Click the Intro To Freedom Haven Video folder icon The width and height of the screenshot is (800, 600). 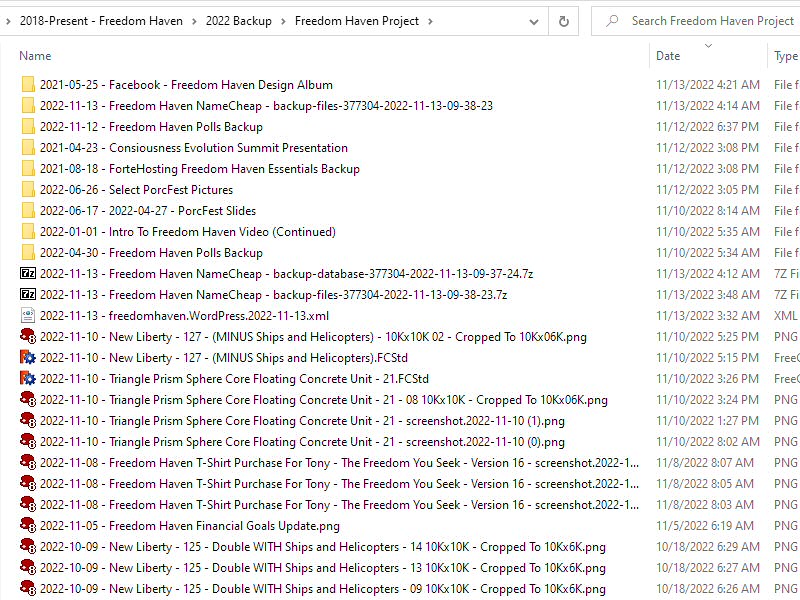pyautogui.click(x=28, y=232)
